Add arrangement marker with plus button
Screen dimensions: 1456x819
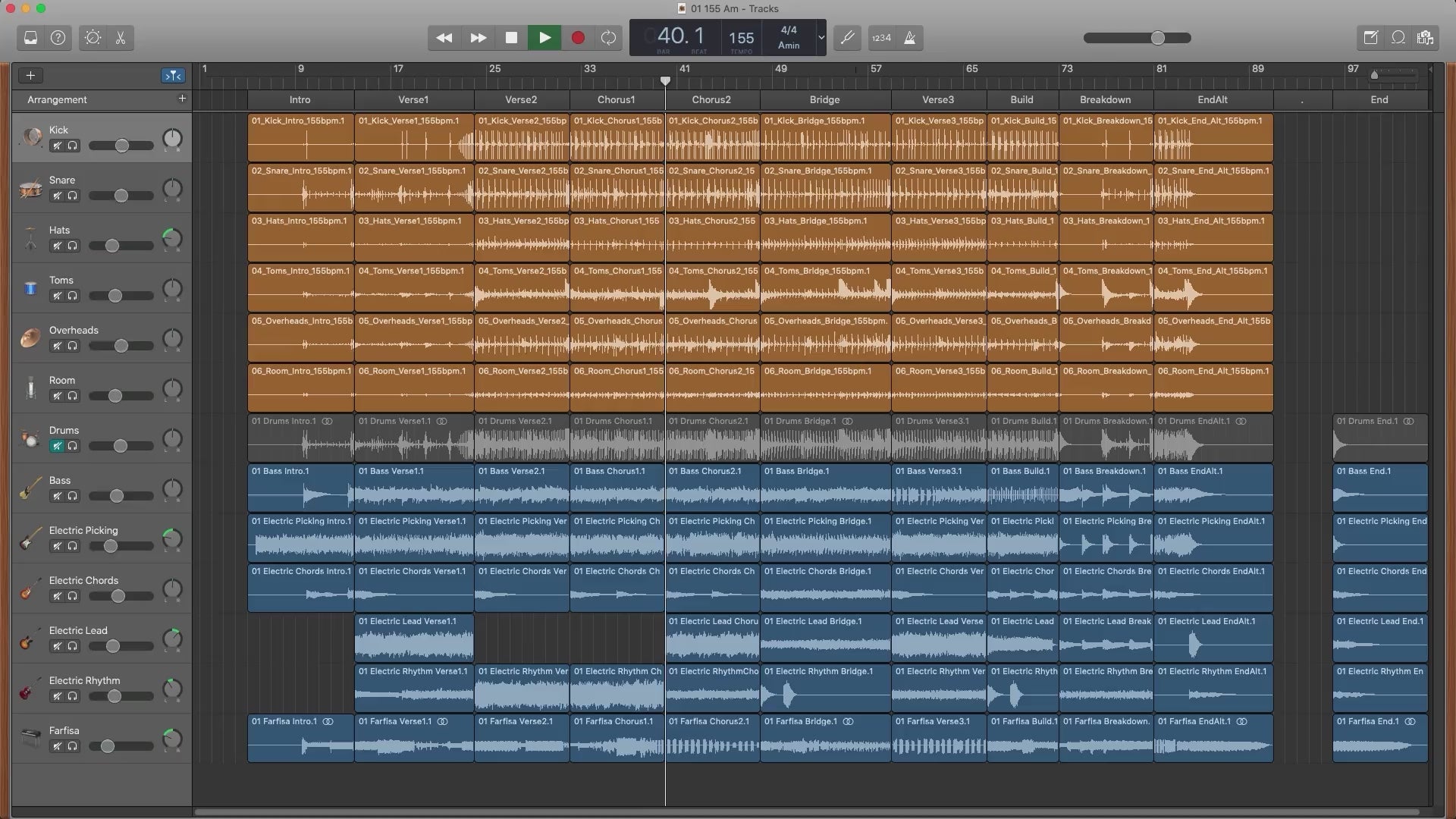[182, 99]
